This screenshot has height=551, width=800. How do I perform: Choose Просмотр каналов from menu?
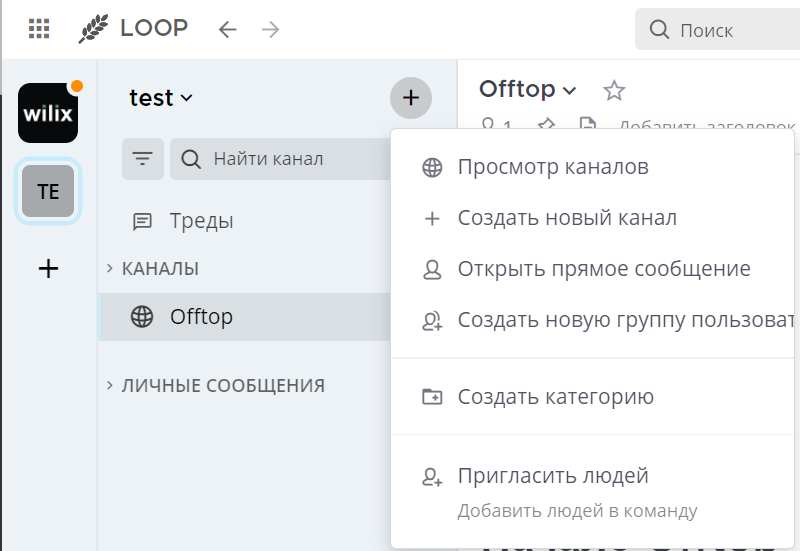pos(593,167)
